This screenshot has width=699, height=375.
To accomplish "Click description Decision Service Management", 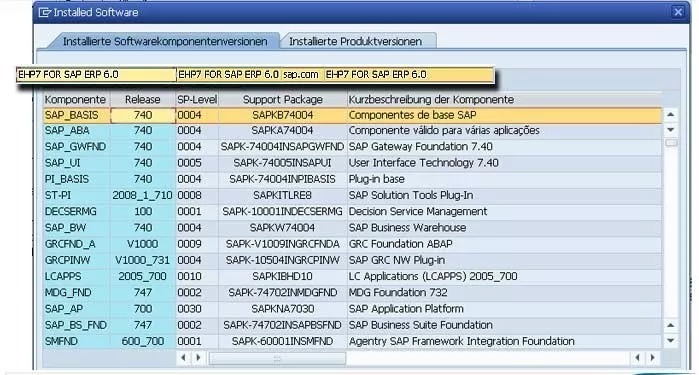I will coord(418,211).
